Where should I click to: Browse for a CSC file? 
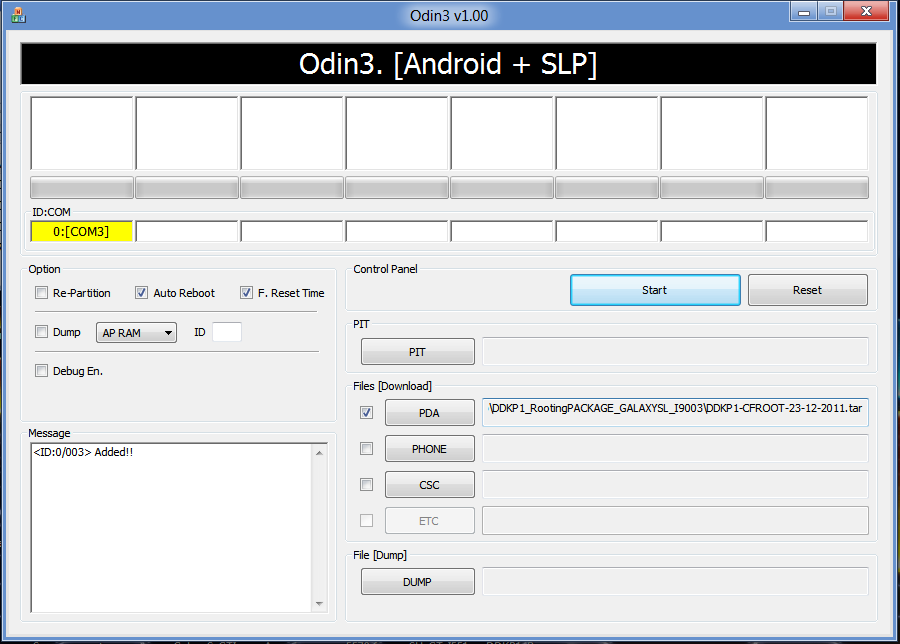click(429, 485)
